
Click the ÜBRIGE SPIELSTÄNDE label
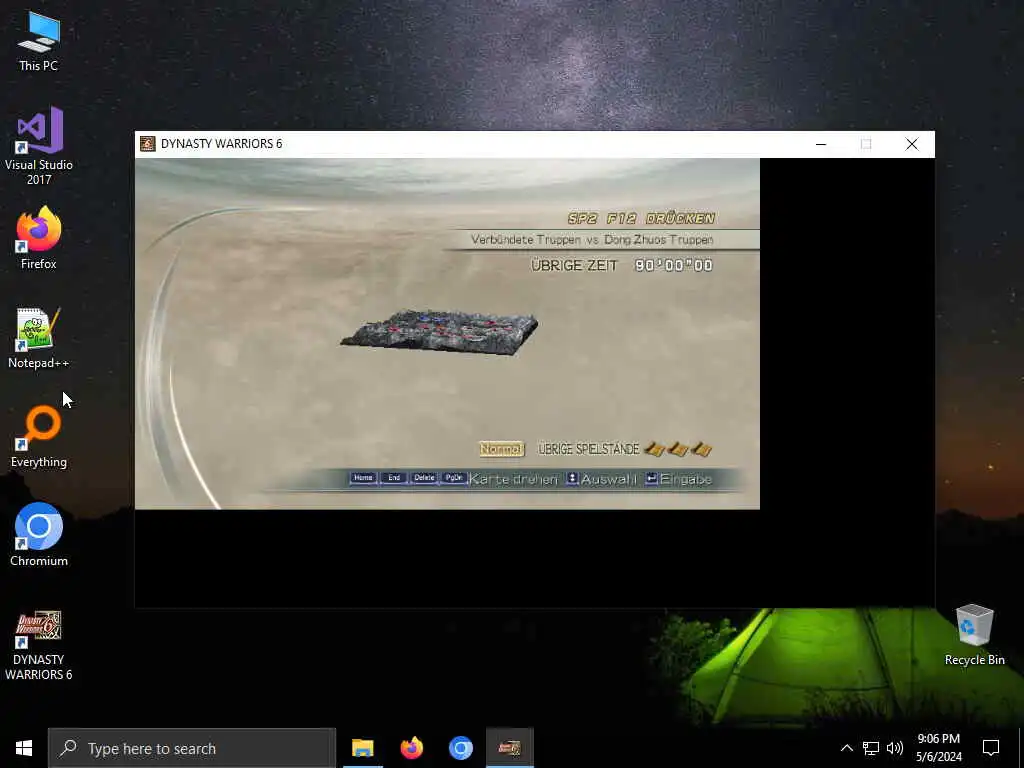(588, 449)
